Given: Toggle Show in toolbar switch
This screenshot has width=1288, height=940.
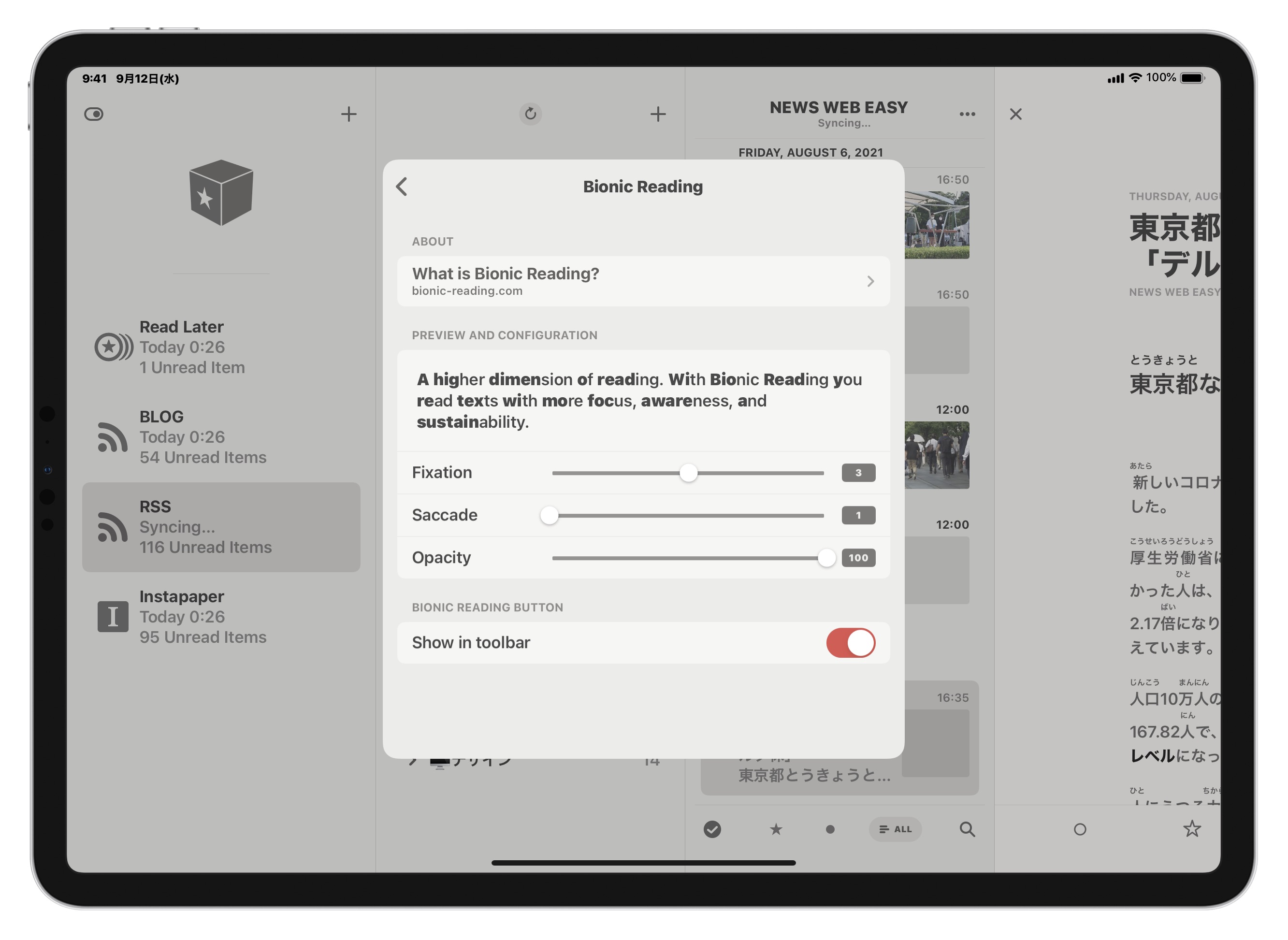Looking at the screenshot, I should (x=850, y=643).
